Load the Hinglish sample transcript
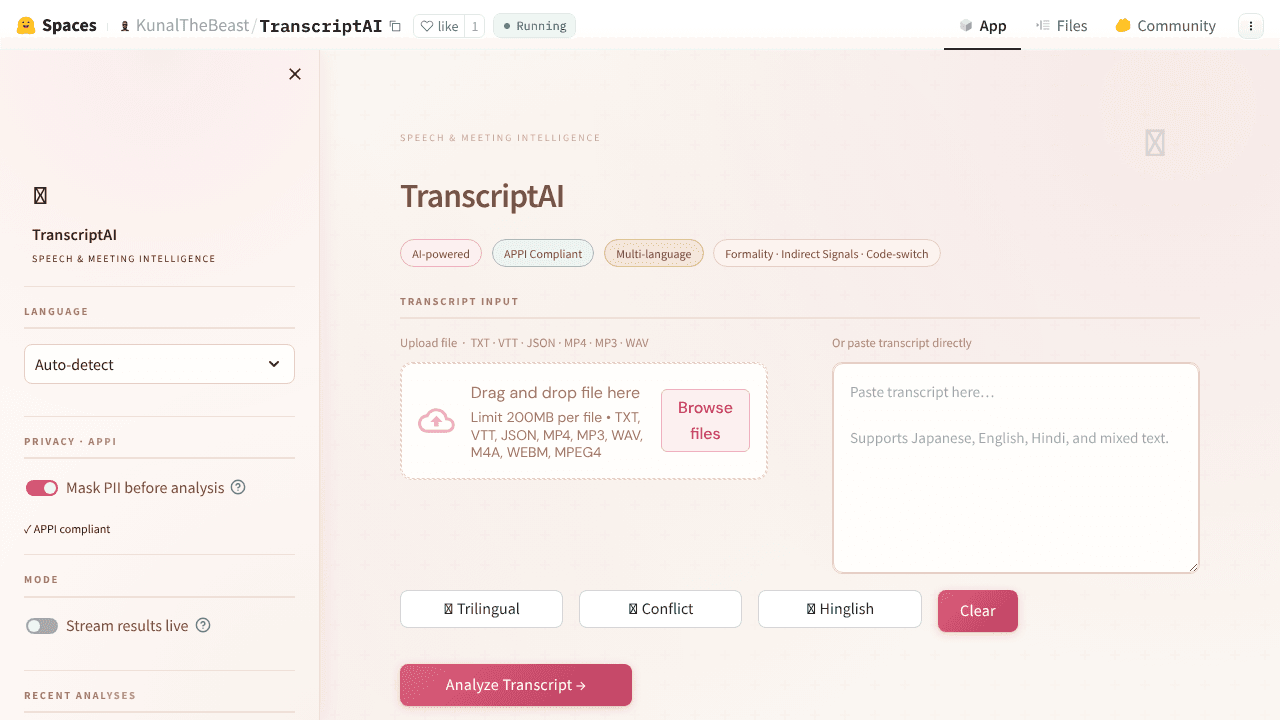Viewport: 1280px width, 720px height. click(839, 609)
